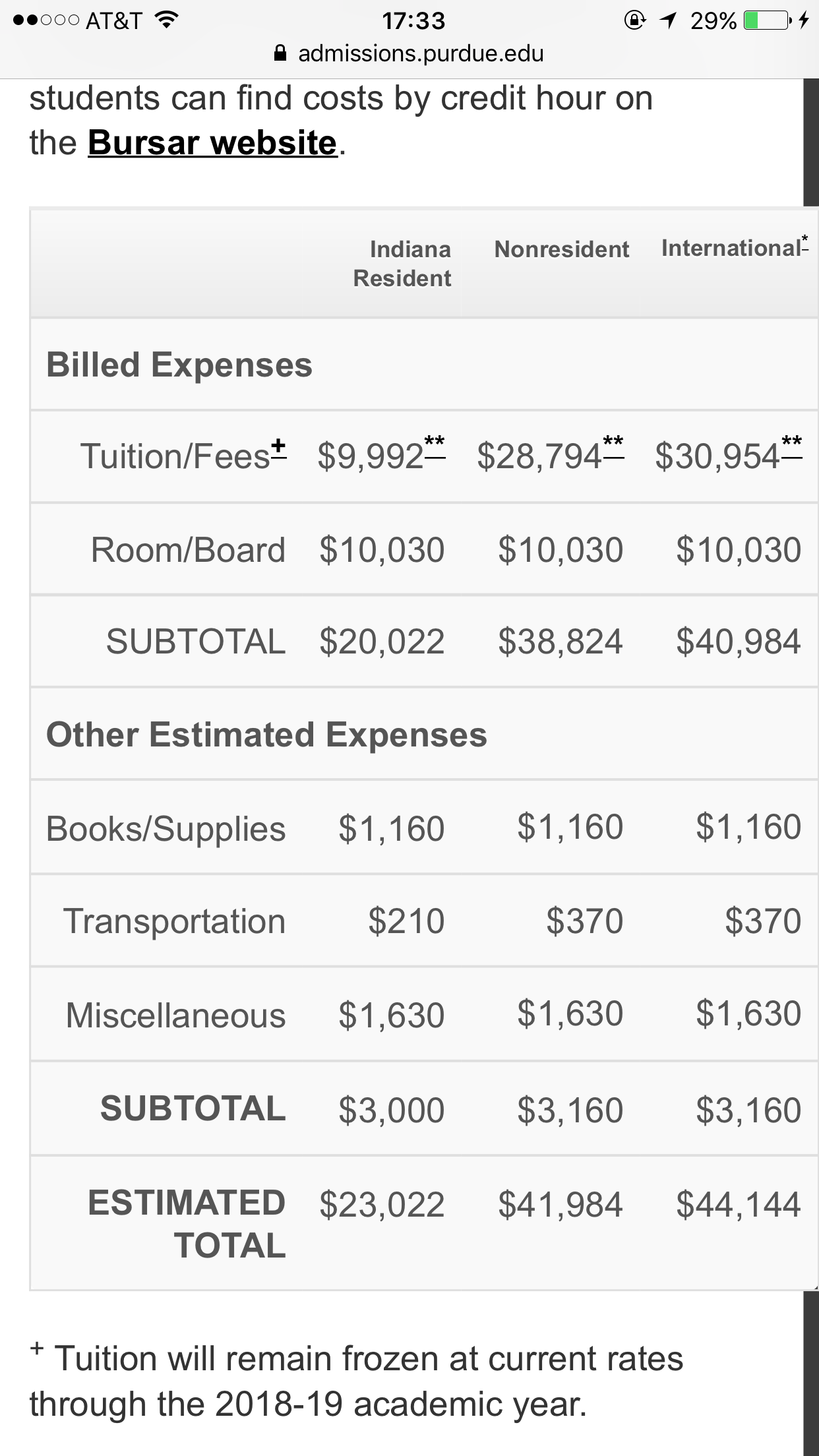Open the Bursar website link
The width and height of the screenshot is (819, 1456).
(x=212, y=142)
